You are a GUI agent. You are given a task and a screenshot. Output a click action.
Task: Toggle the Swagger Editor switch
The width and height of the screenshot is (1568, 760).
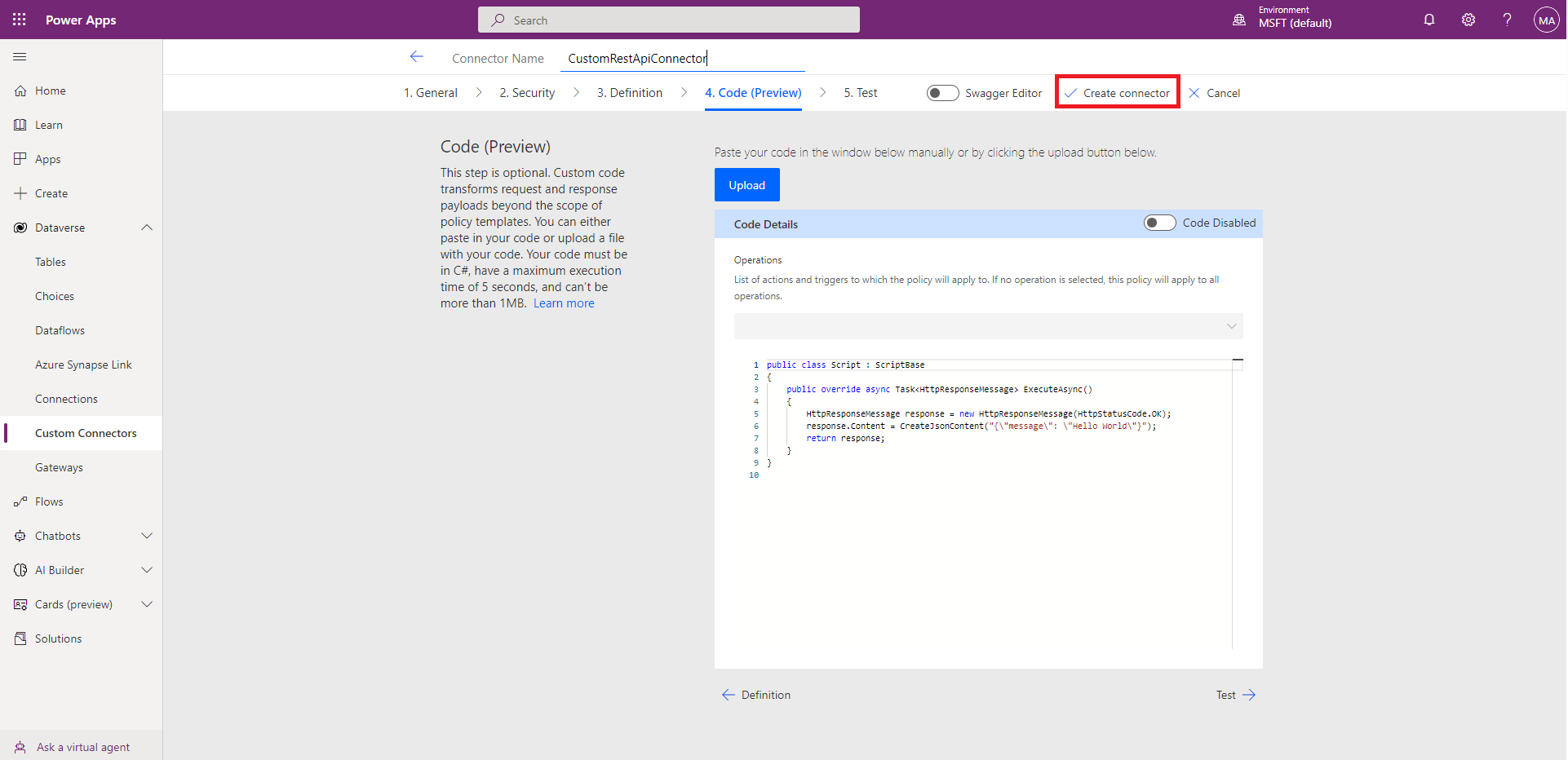click(942, 93)
